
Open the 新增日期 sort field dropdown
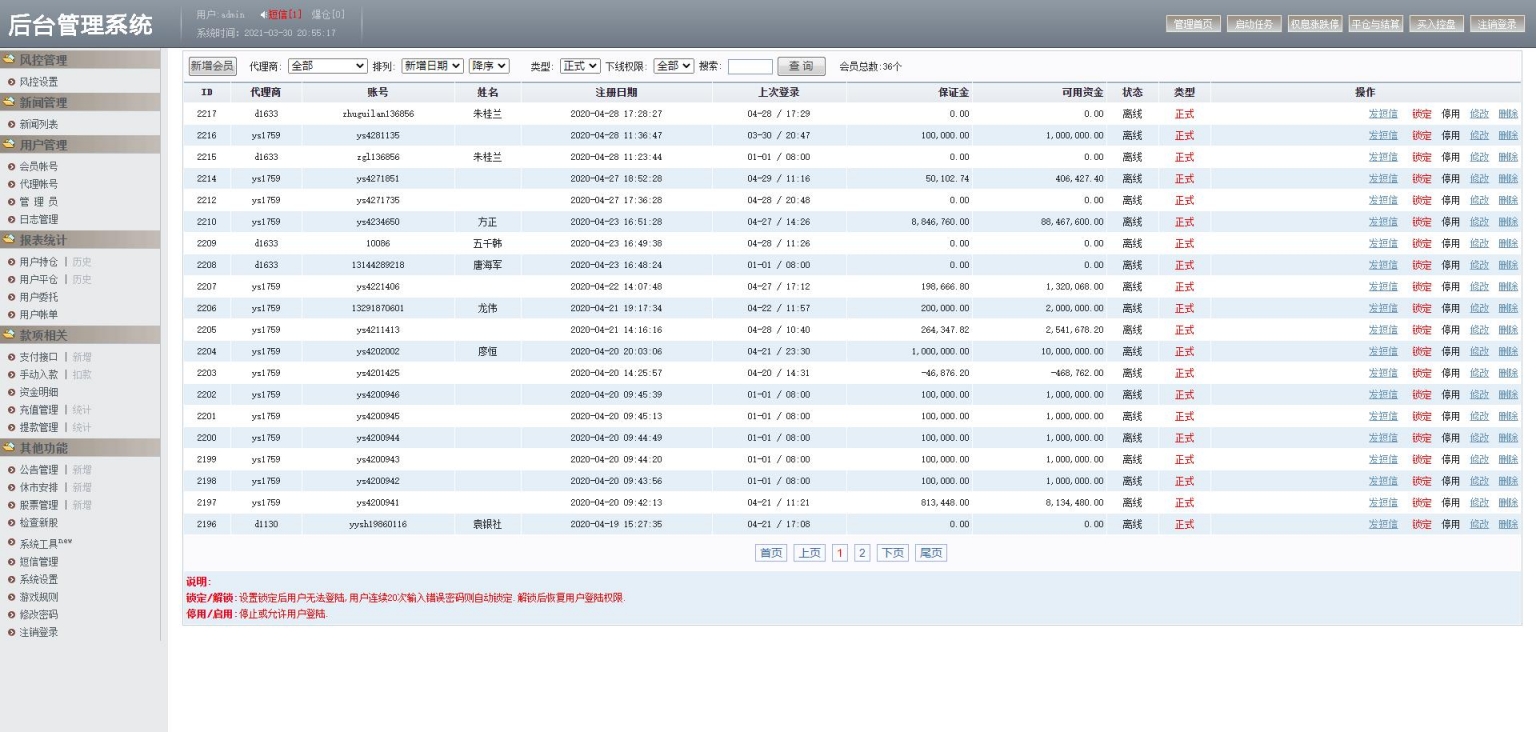[432, 66]
